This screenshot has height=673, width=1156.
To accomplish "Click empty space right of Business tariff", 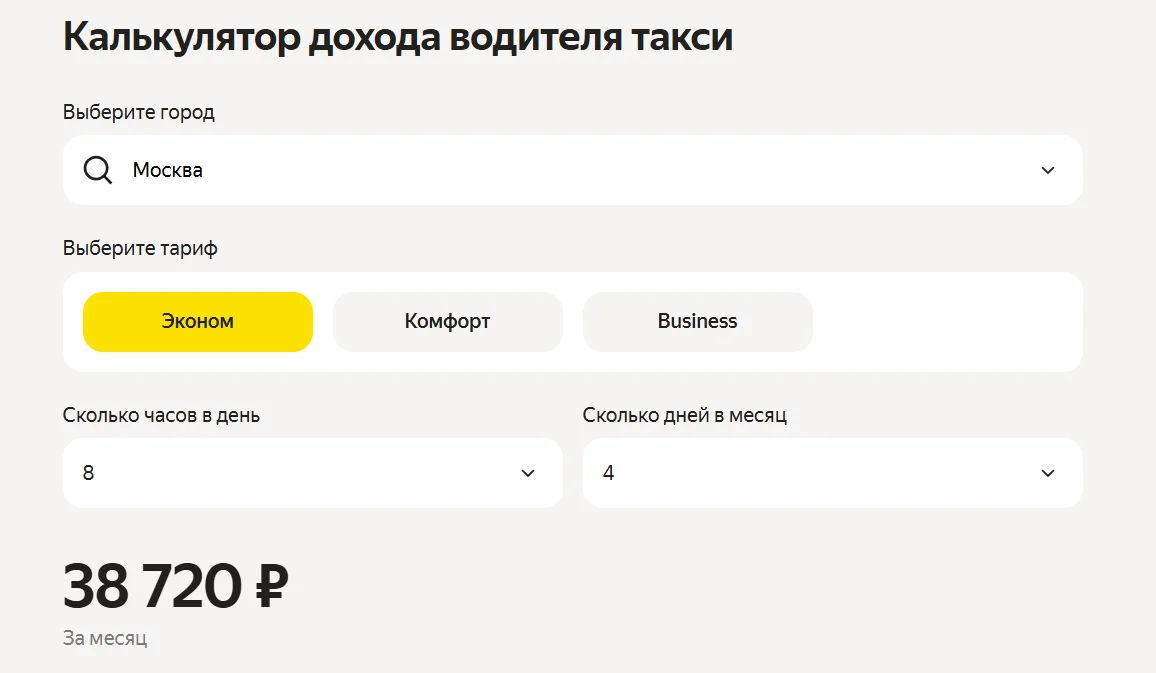I will (945, 322).
